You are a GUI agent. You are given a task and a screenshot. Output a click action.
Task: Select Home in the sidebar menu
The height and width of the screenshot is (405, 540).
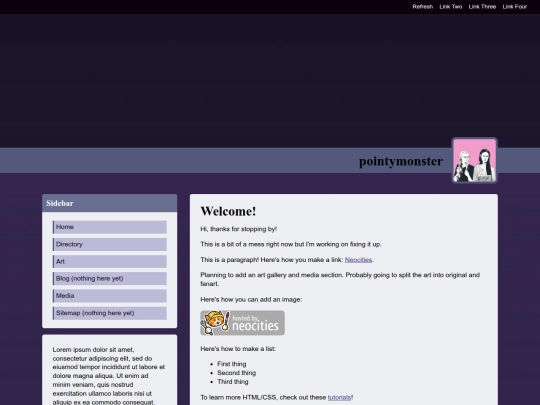coord(110,227)
